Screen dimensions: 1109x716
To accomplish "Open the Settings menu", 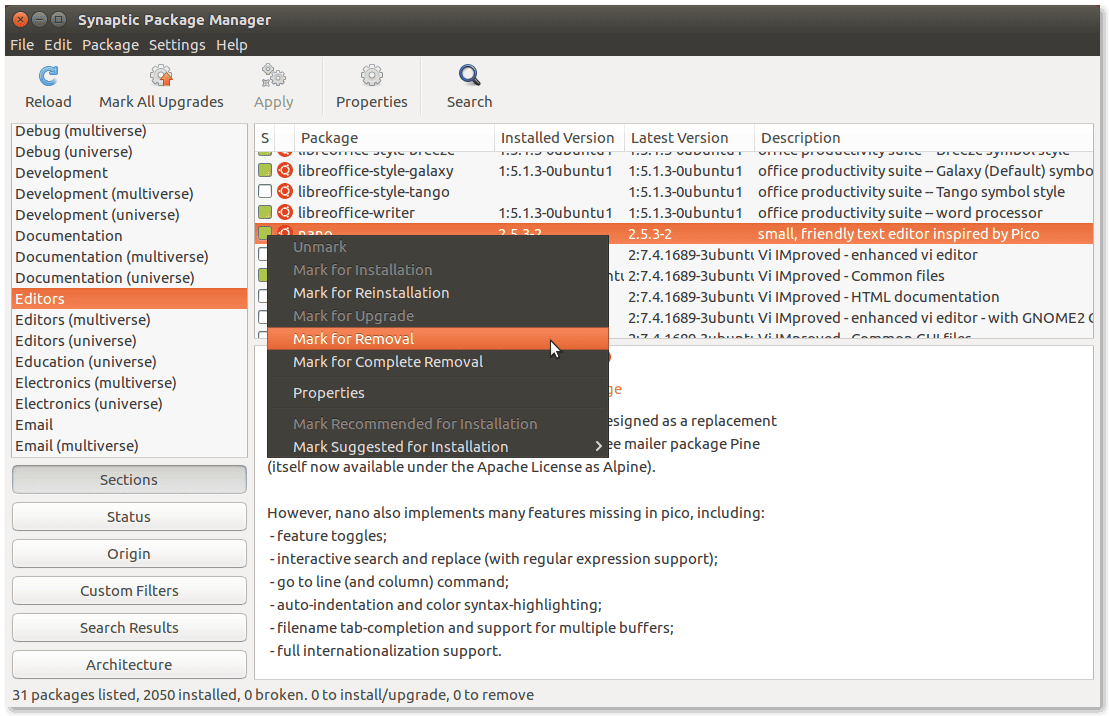I will 177,45.
